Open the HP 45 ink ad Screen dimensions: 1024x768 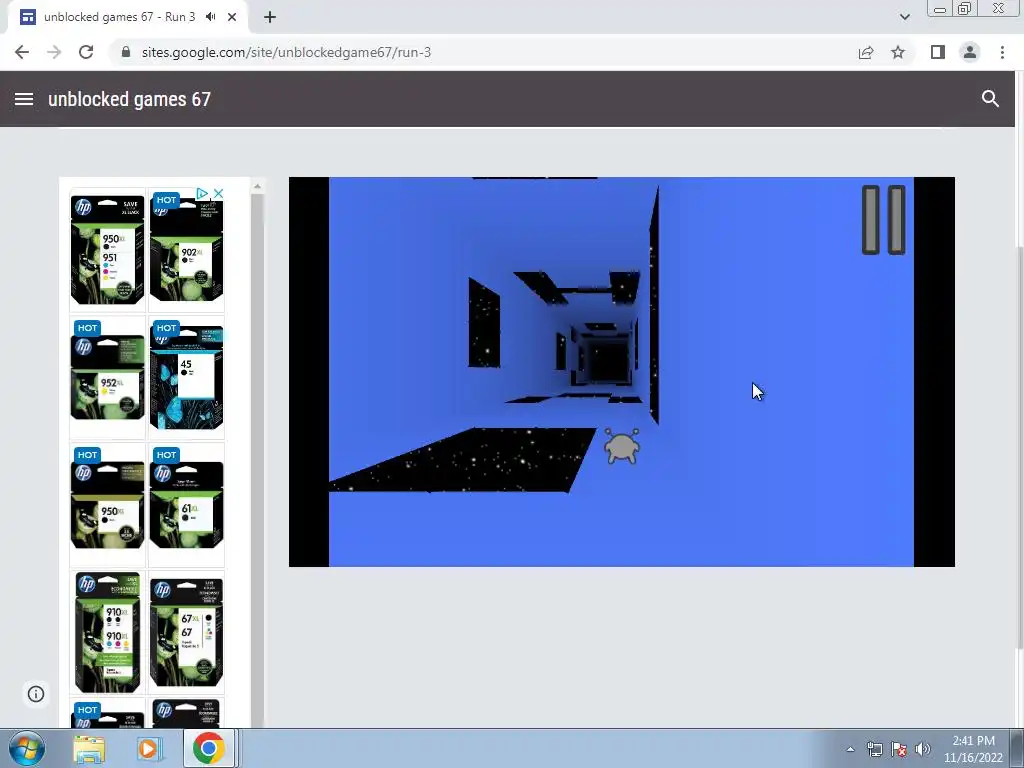(x=187, y=377)
